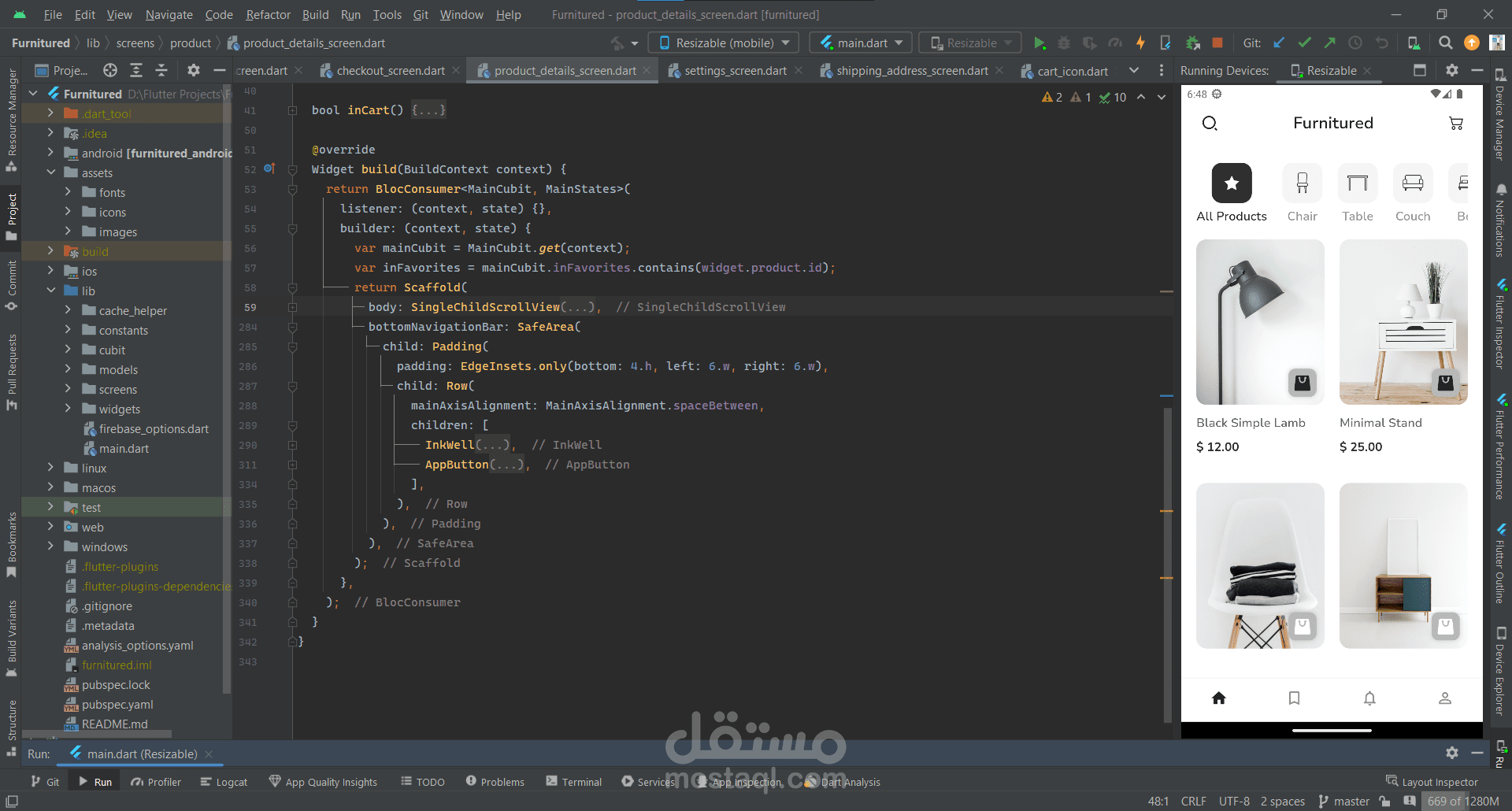This screenshot has height=811, width=1512.
Task: Click the memory indicator 669 of 1280M
Action: click(1462, 802)
